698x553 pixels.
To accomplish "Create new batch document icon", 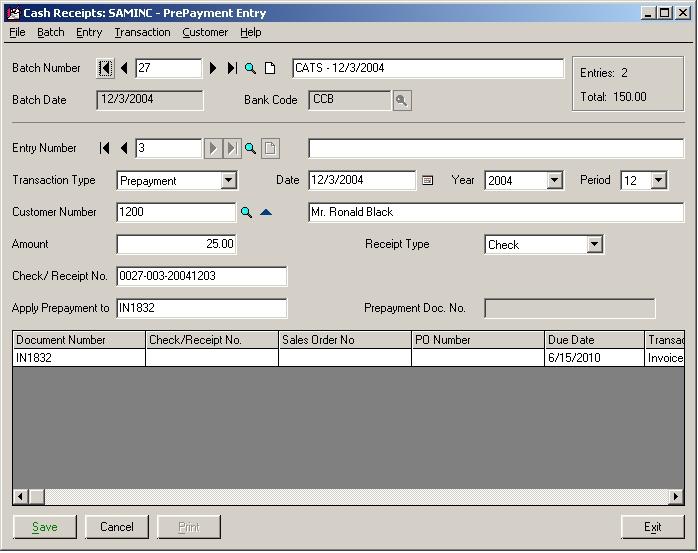I will 270,68.
